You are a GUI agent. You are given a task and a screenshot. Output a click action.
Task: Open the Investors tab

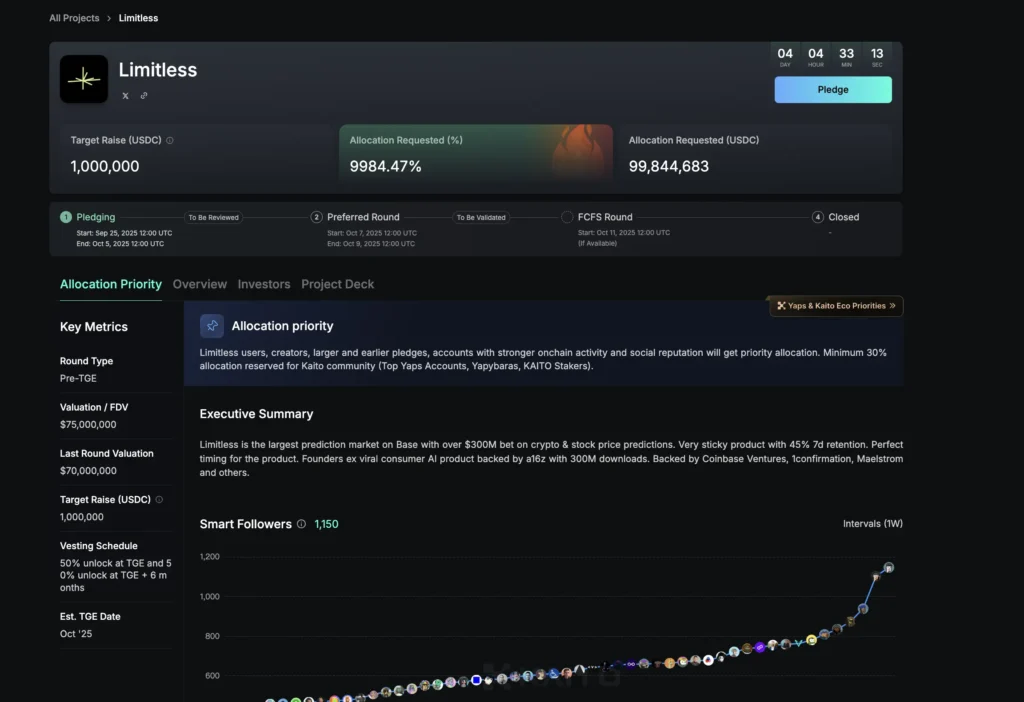click(264, 284)
